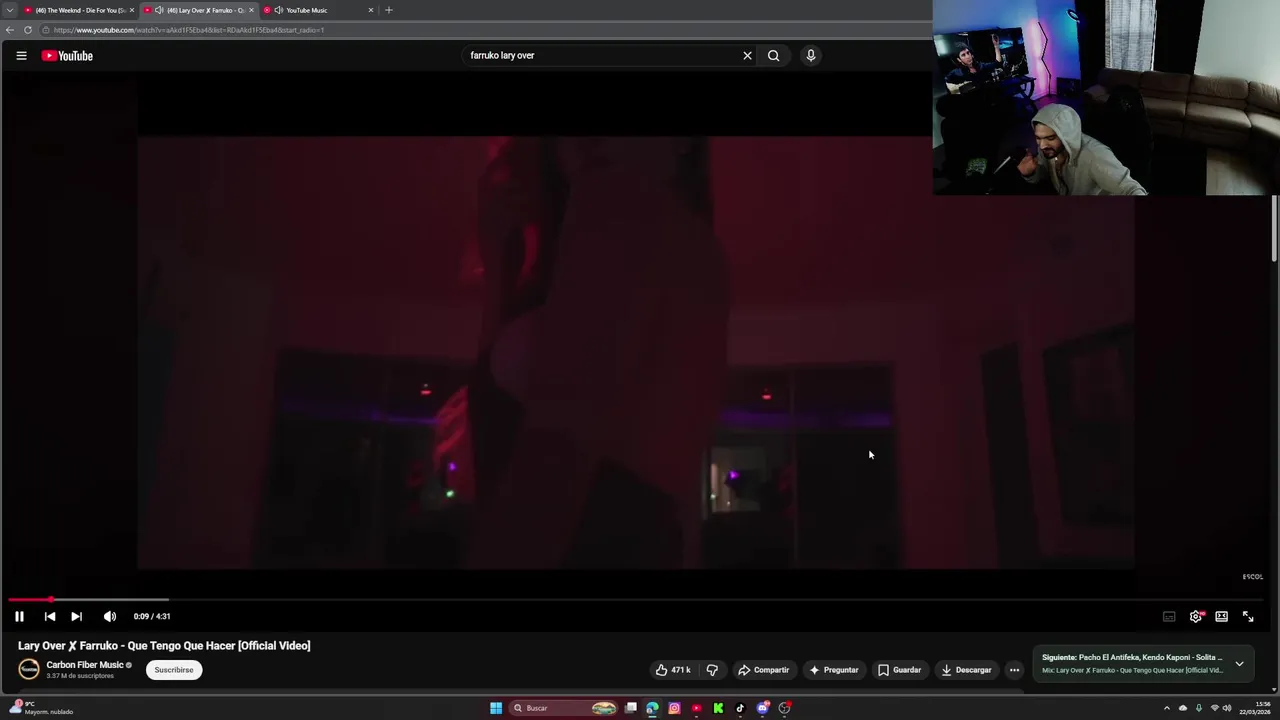Click the 0:09 / 4:31 time display
1280x720 pixels.
point(152,617)
